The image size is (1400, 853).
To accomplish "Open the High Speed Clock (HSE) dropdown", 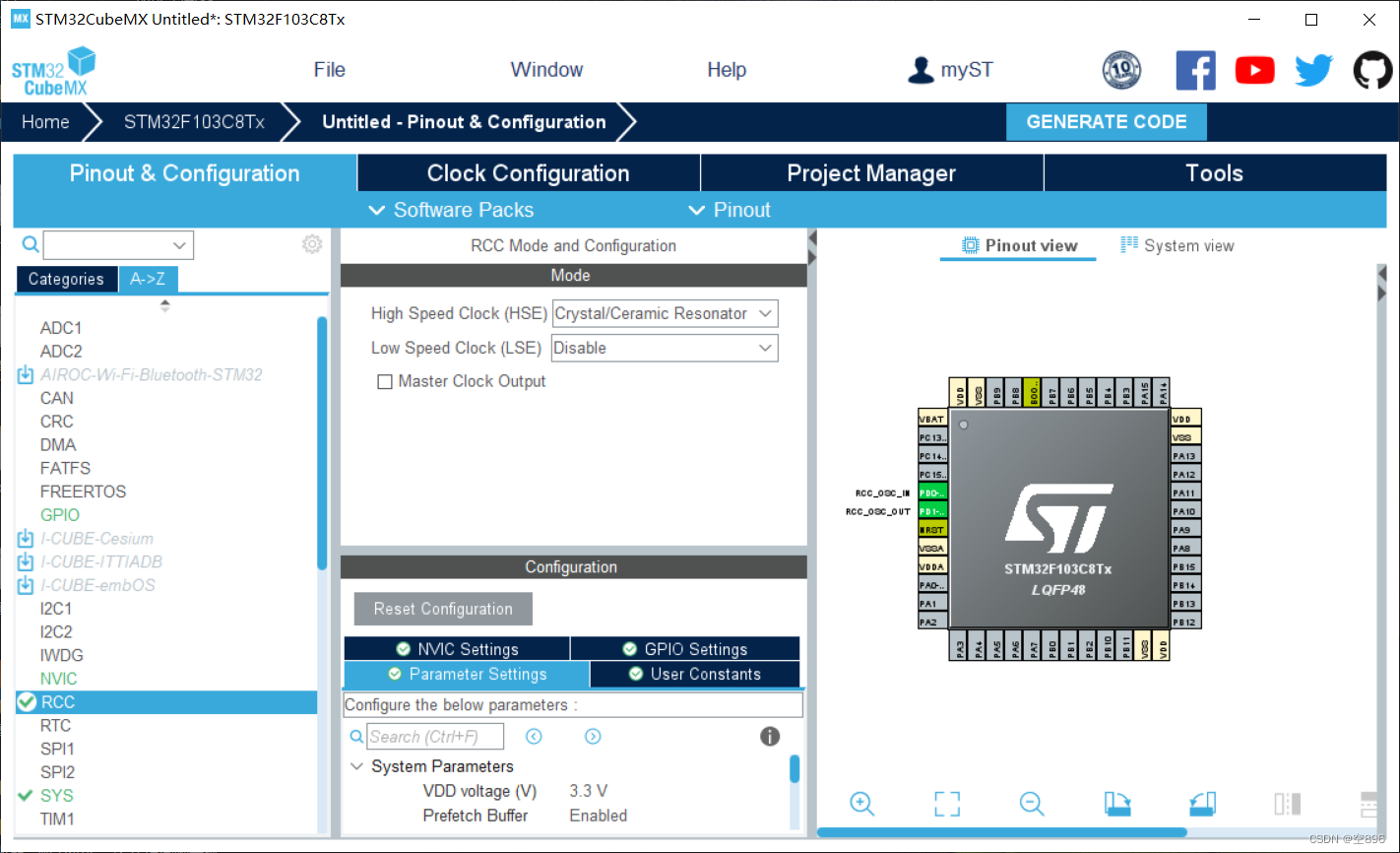I will coord(666,313).
